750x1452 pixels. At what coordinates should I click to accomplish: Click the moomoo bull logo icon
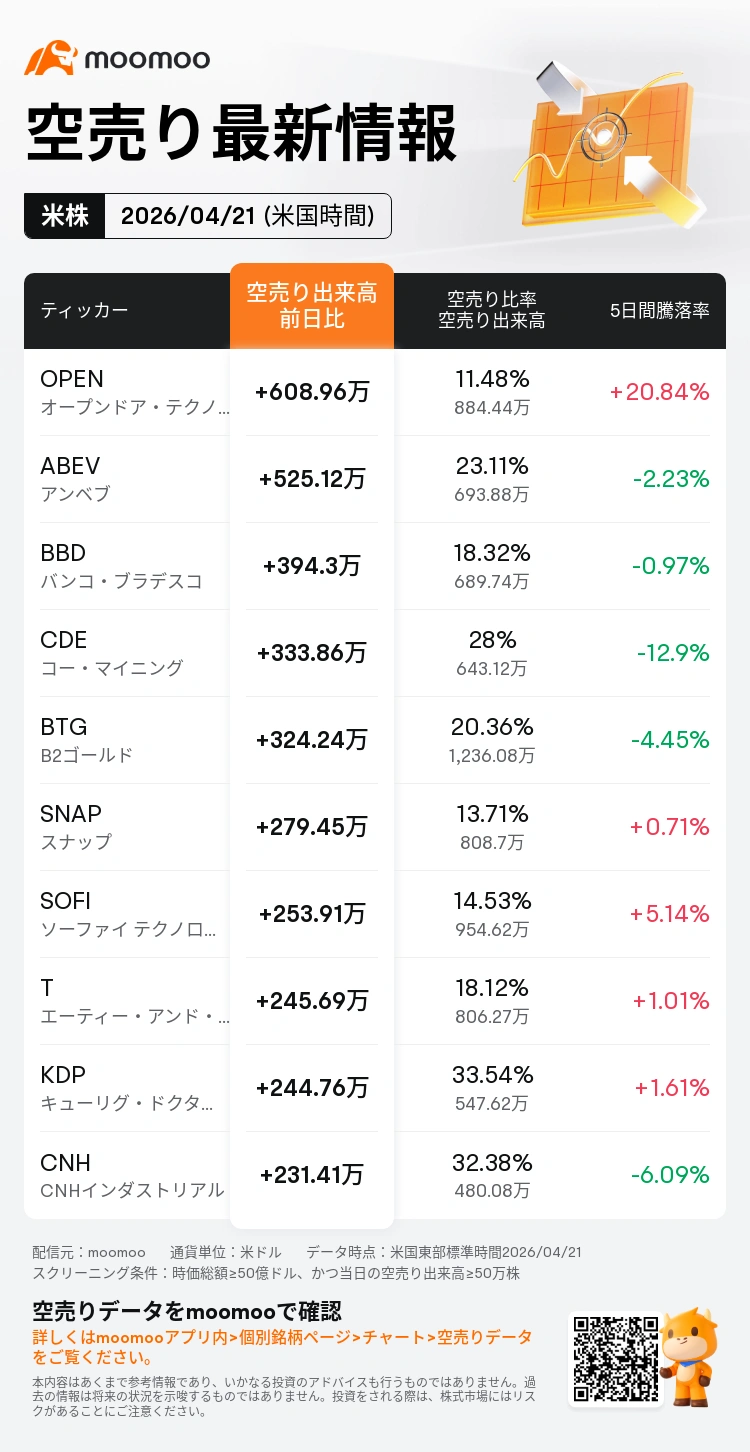pyautogui.click(x=50, y=58)
